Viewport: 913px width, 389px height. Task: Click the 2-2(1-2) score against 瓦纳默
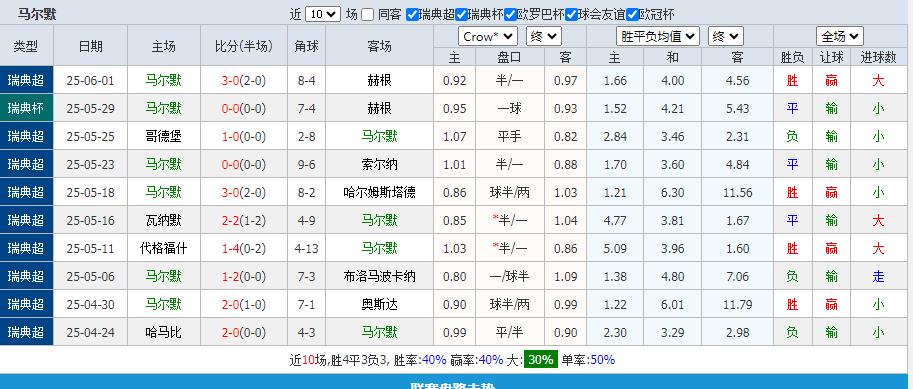pyautogui.click(x=243, y=220)
